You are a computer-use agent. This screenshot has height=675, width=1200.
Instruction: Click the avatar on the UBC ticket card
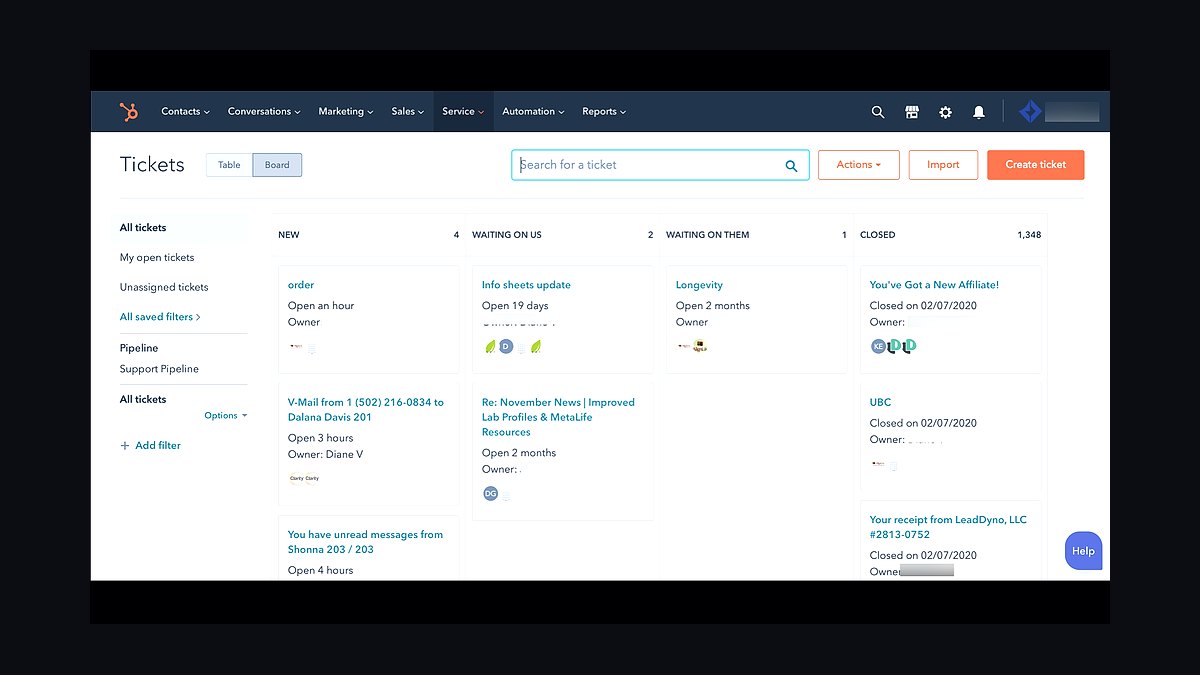(878, 464)
